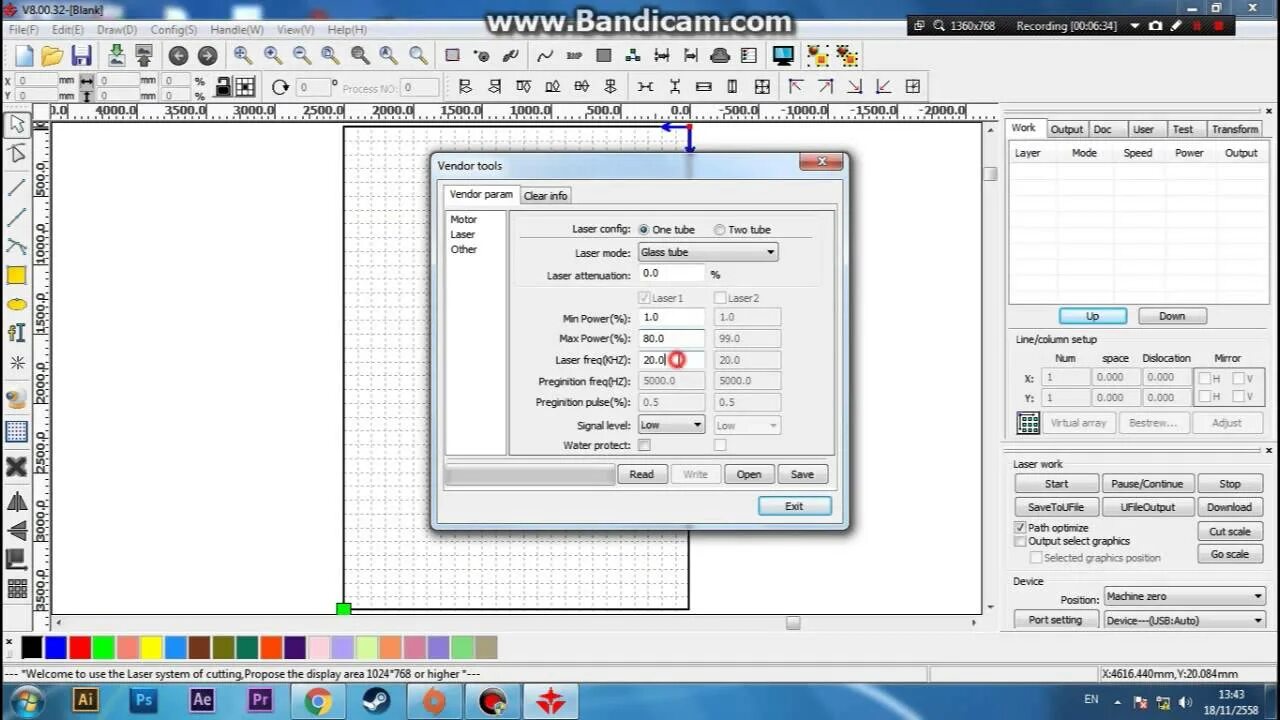Switch to the Clear info tab
Image resolution: width=1280 pixels, height=720 pixels.
coord(545,195)
